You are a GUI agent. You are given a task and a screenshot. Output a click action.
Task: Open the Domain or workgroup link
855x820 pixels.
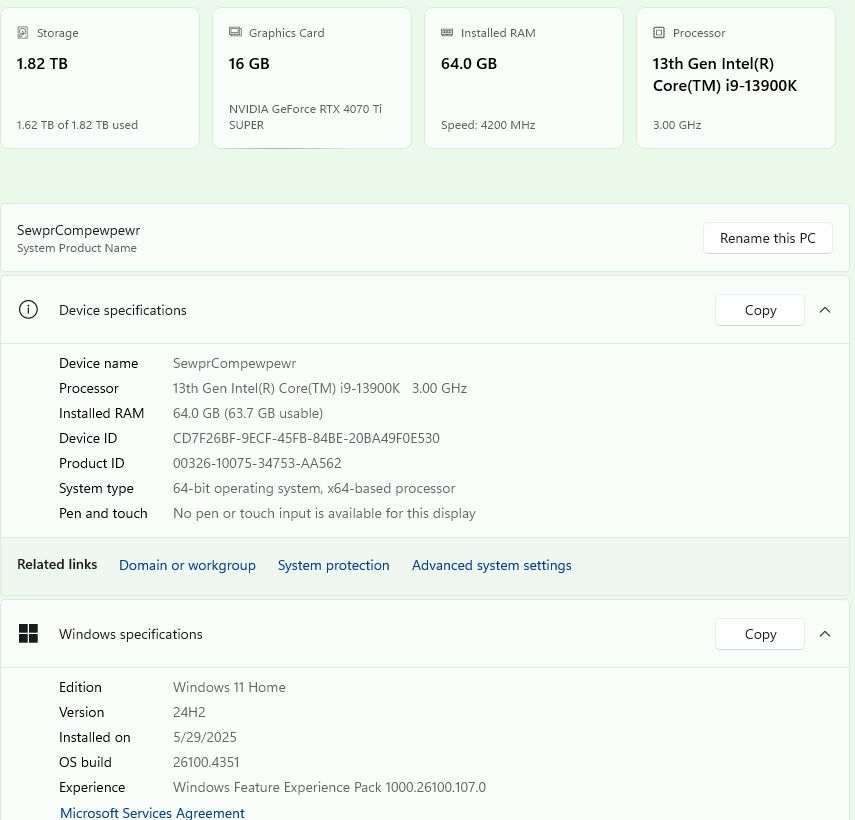pos(187,565)
